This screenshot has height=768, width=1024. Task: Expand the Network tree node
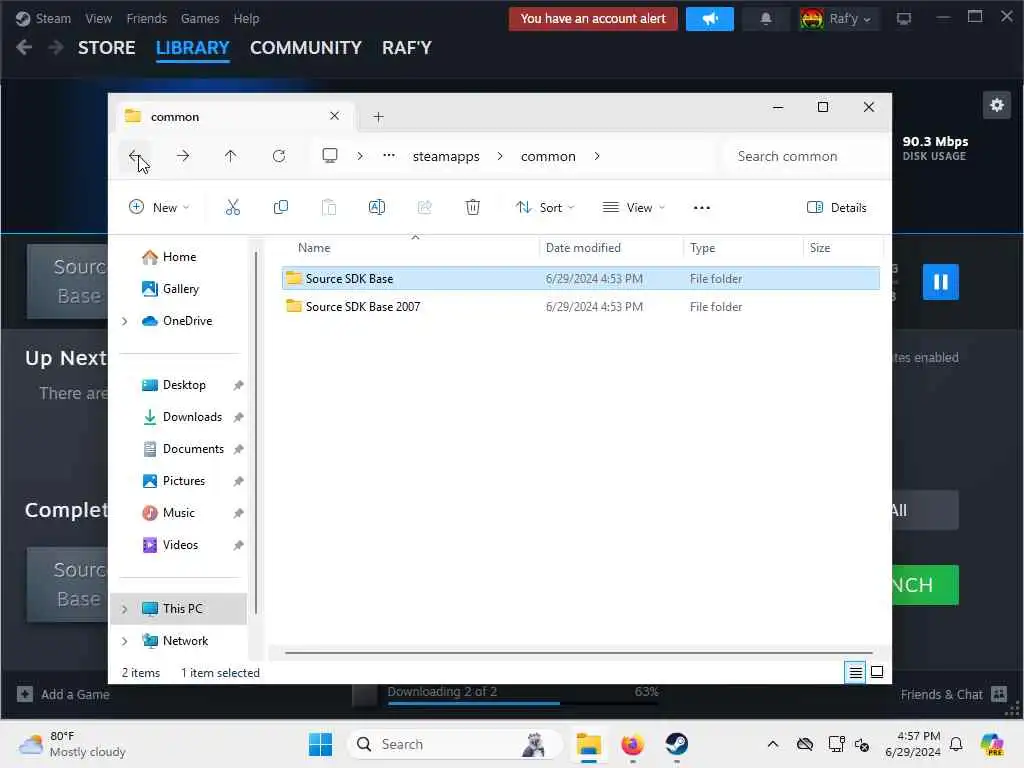pos(125,641)
